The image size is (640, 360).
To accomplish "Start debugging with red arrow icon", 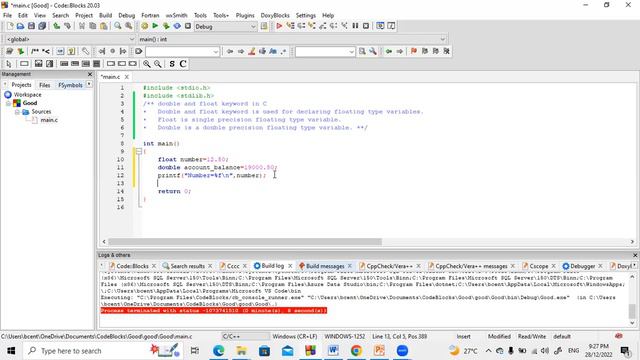I will click(279, 26).
